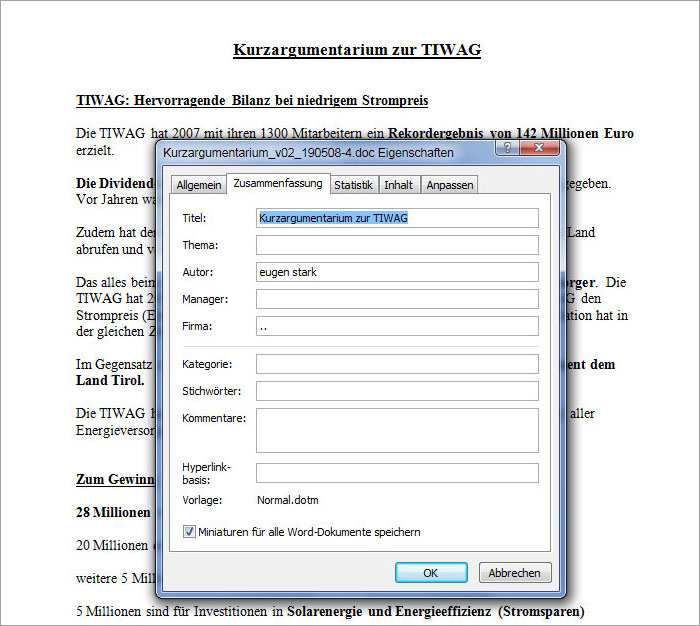Open the Statistik tab
The width and height of the screenshot is (700, 626).
(353, 185)
